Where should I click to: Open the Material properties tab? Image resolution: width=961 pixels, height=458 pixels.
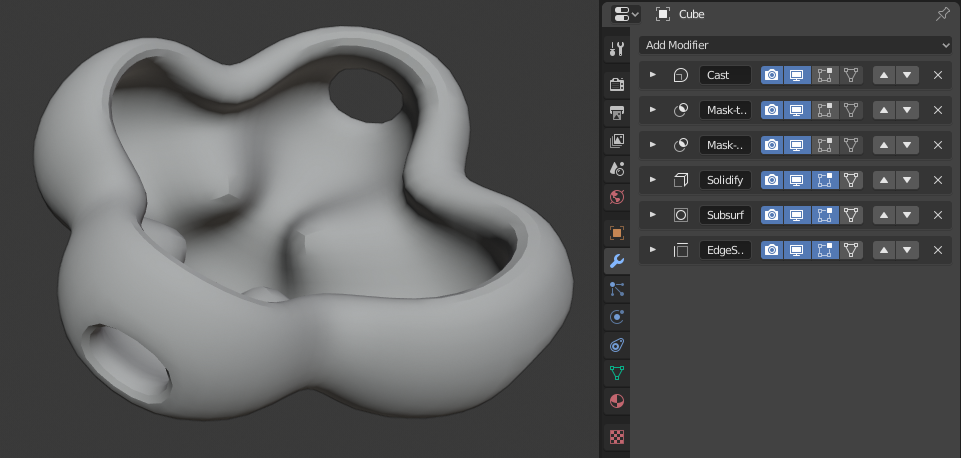click(x=617, y=401)
